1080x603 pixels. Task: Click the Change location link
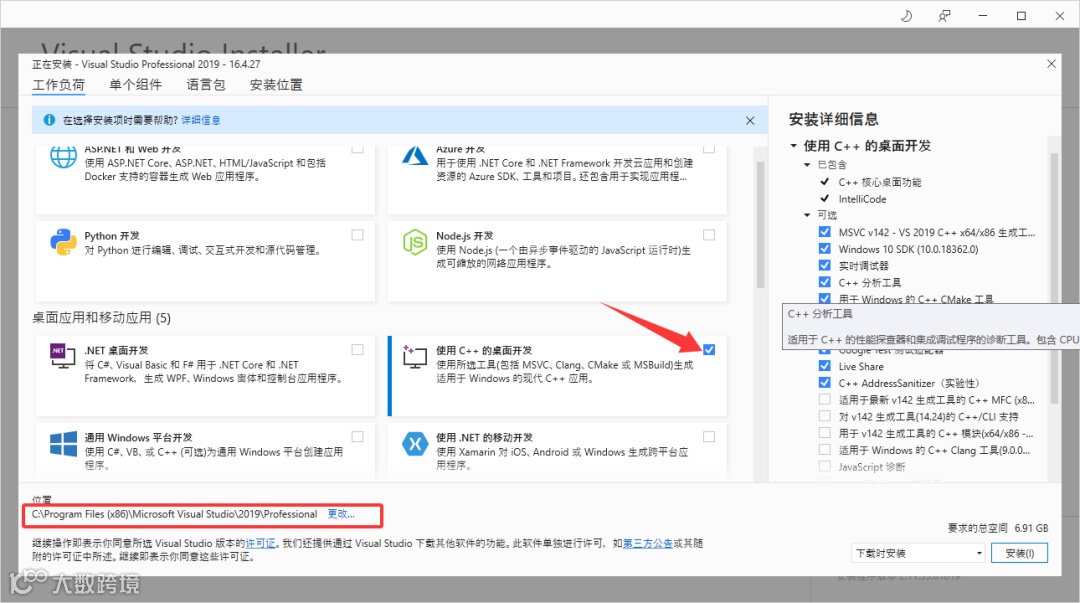[x=341, y=514]
